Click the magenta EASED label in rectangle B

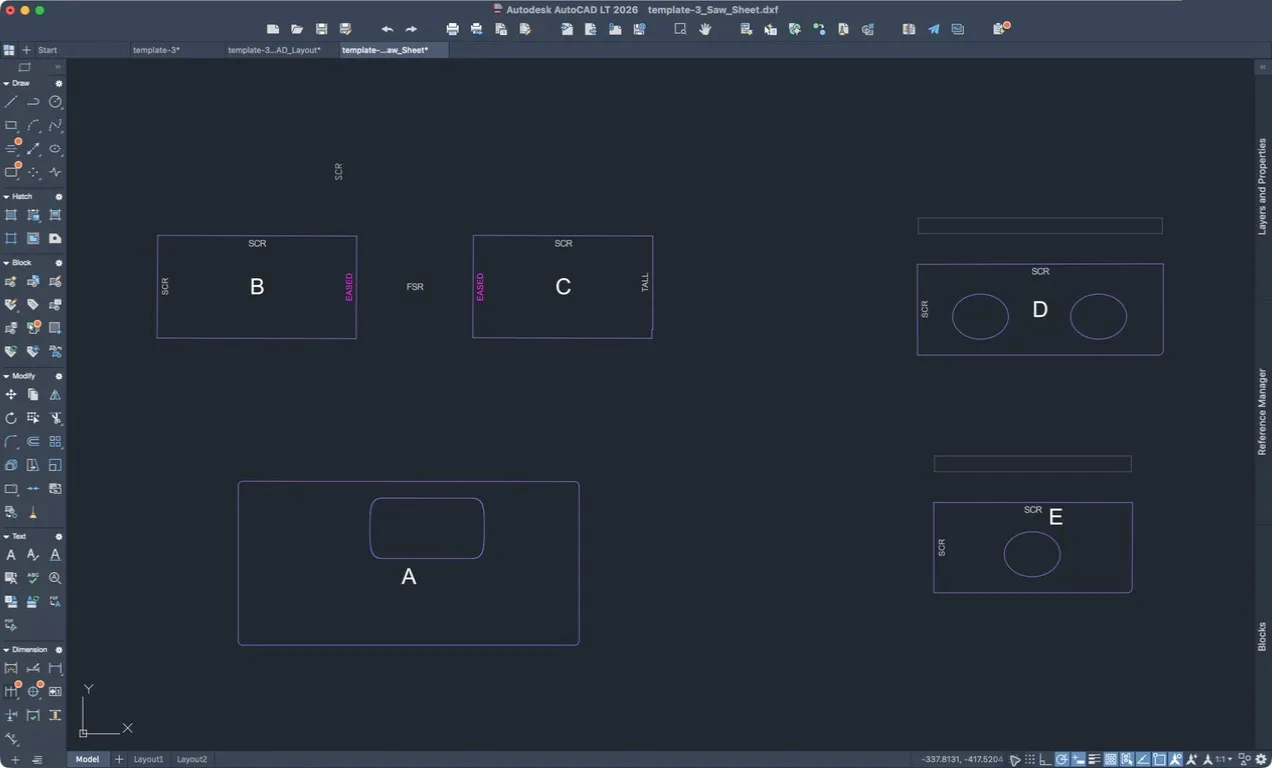(349, 287)
